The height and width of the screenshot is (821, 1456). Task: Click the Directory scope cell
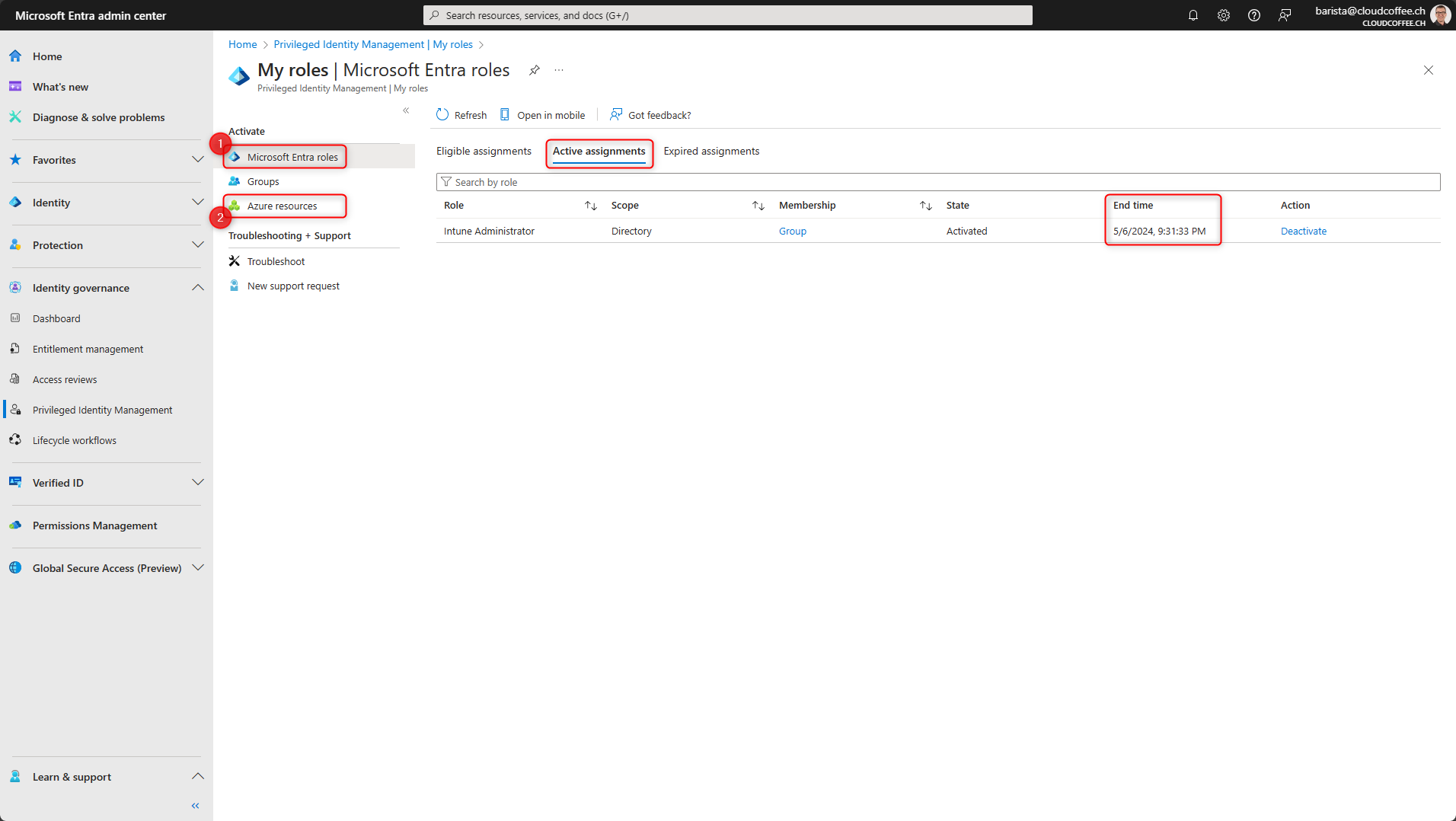click(631, 232)
